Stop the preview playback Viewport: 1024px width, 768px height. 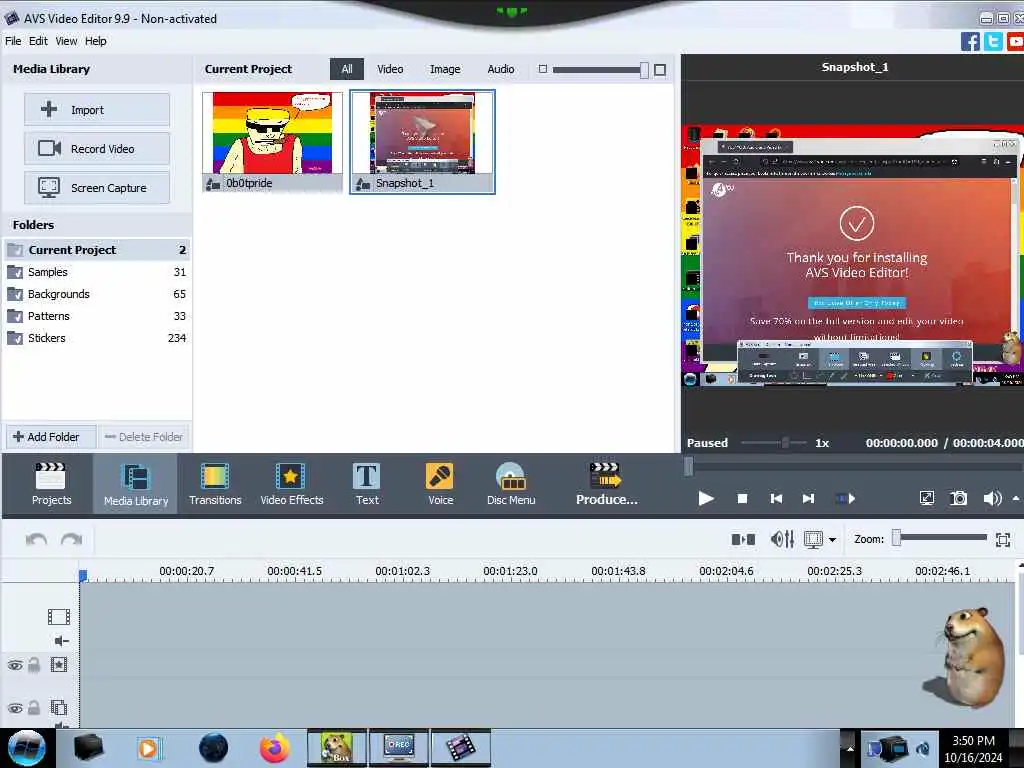(x=742, y=499)
